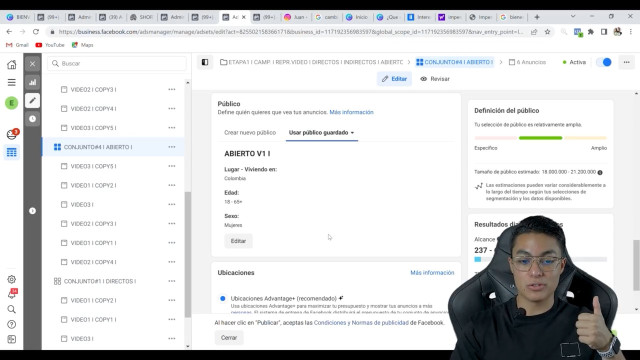Close the editing panel with X icon
The image size is (640, 360).
(32, 64)
